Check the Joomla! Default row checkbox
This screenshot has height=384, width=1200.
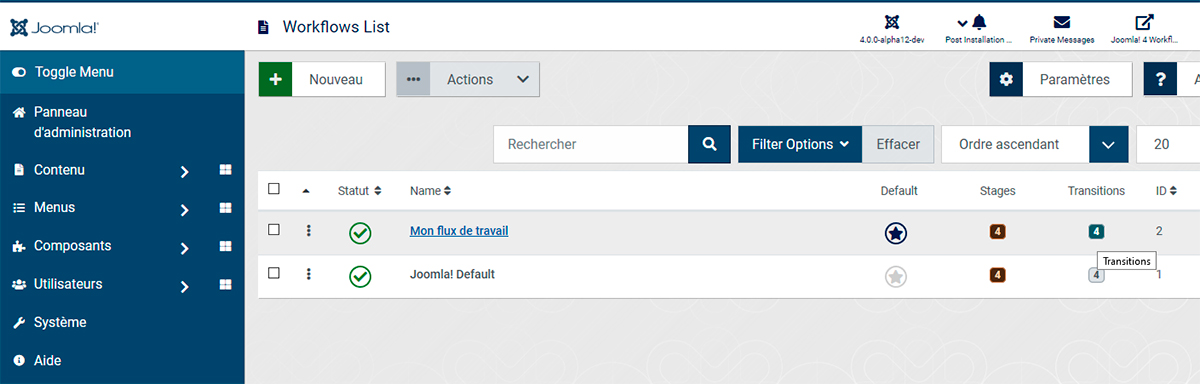click(x=274, y=273)
